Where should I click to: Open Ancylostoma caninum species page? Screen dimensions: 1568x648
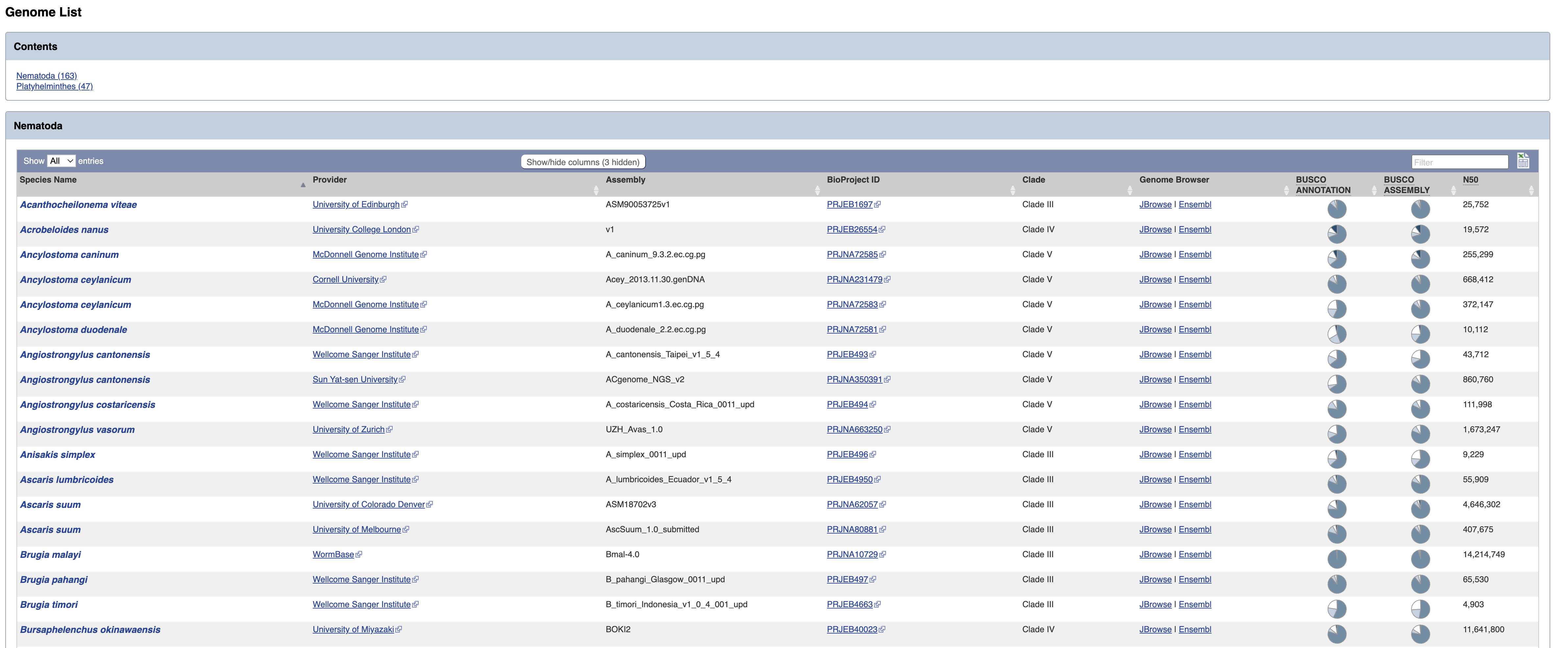(69, 255)
